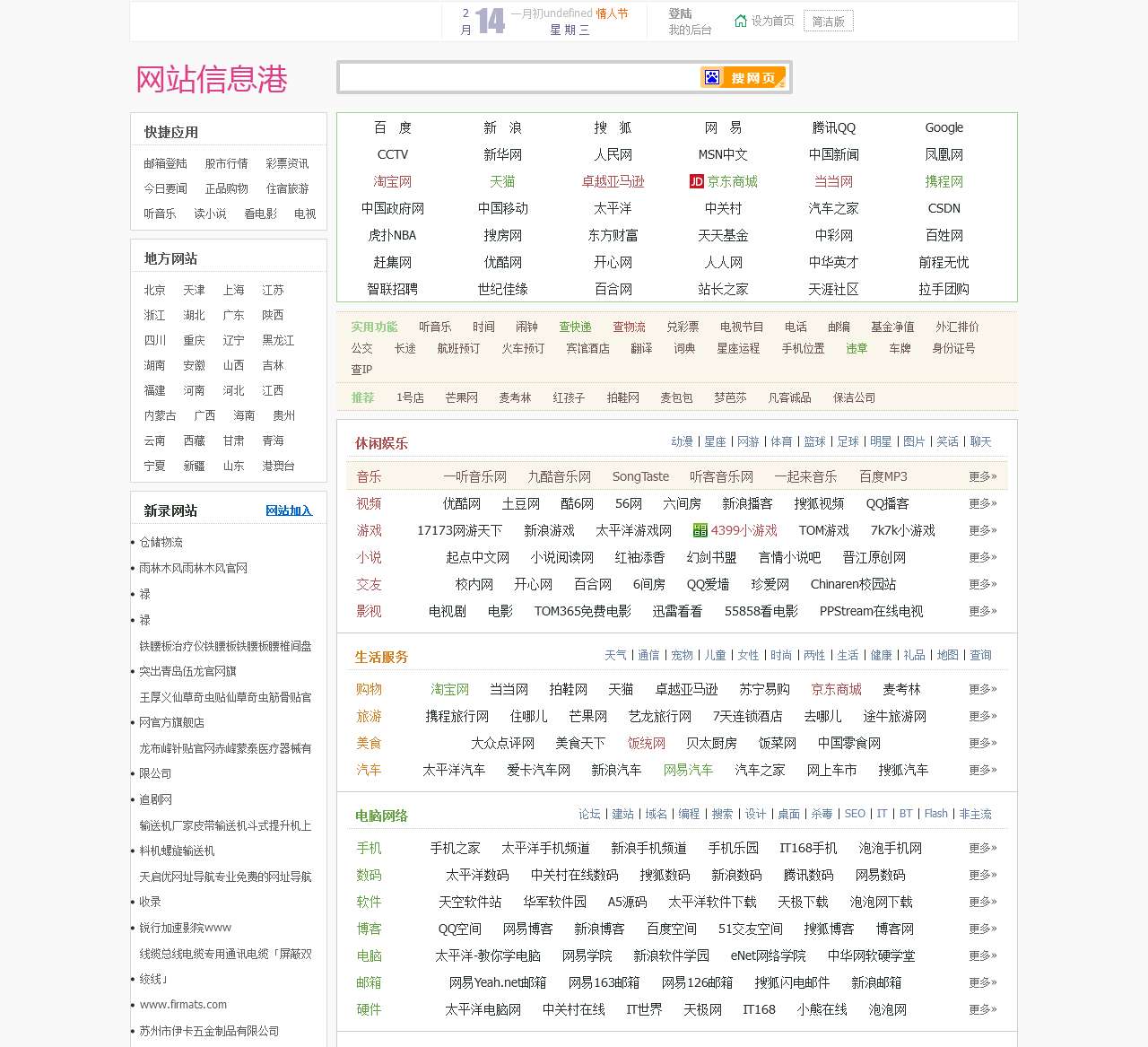1148x1047 pixels.
Task: Open 港澳台 in 地方网站
Action: [x=278, y=466]
